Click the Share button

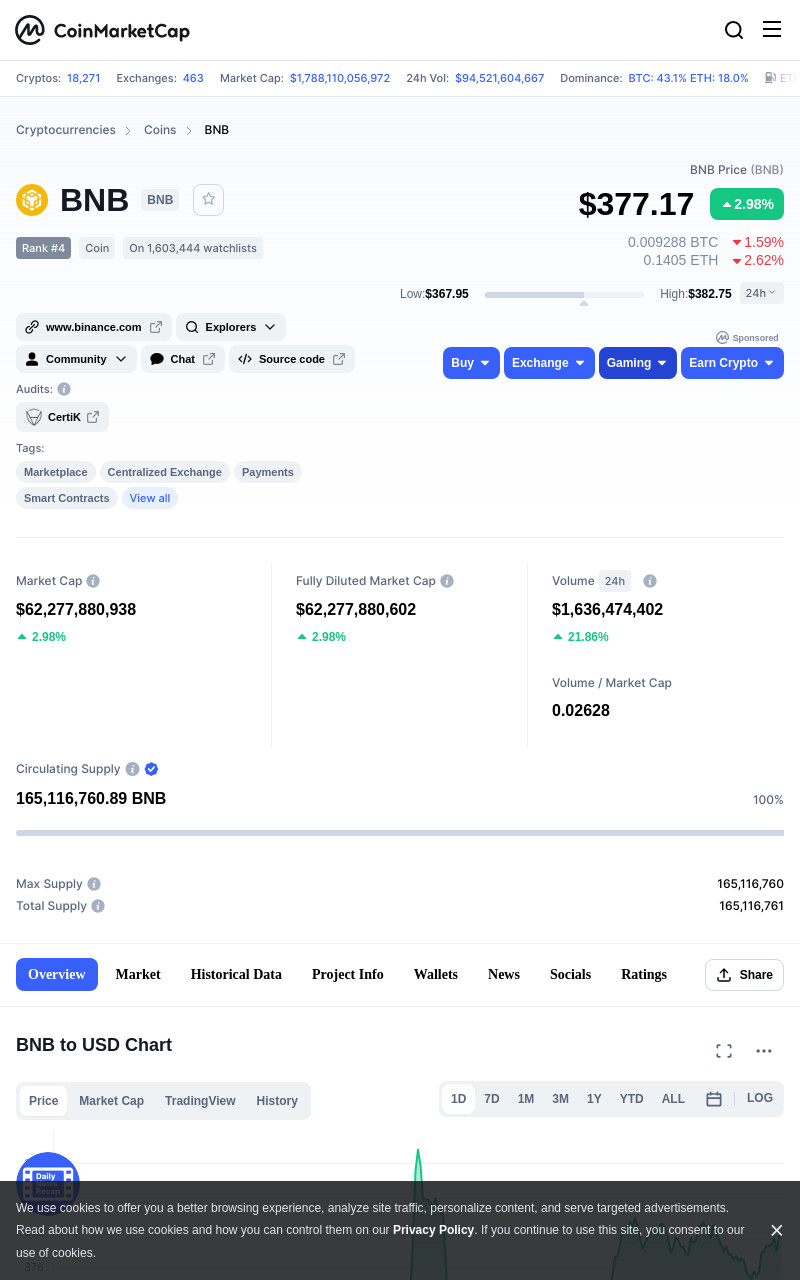tap(744, 975)
